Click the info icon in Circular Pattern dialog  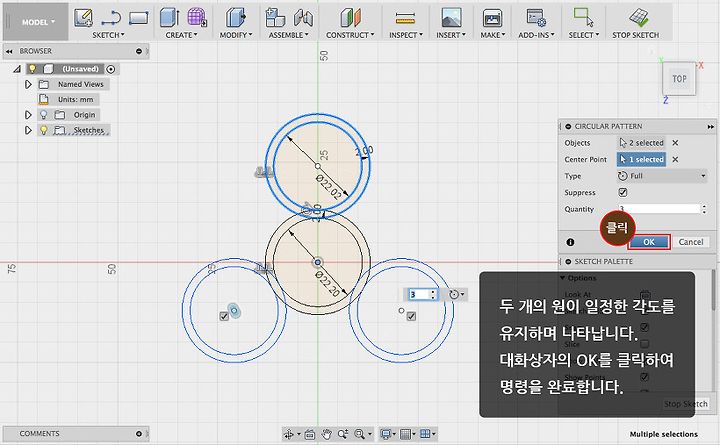570,242
